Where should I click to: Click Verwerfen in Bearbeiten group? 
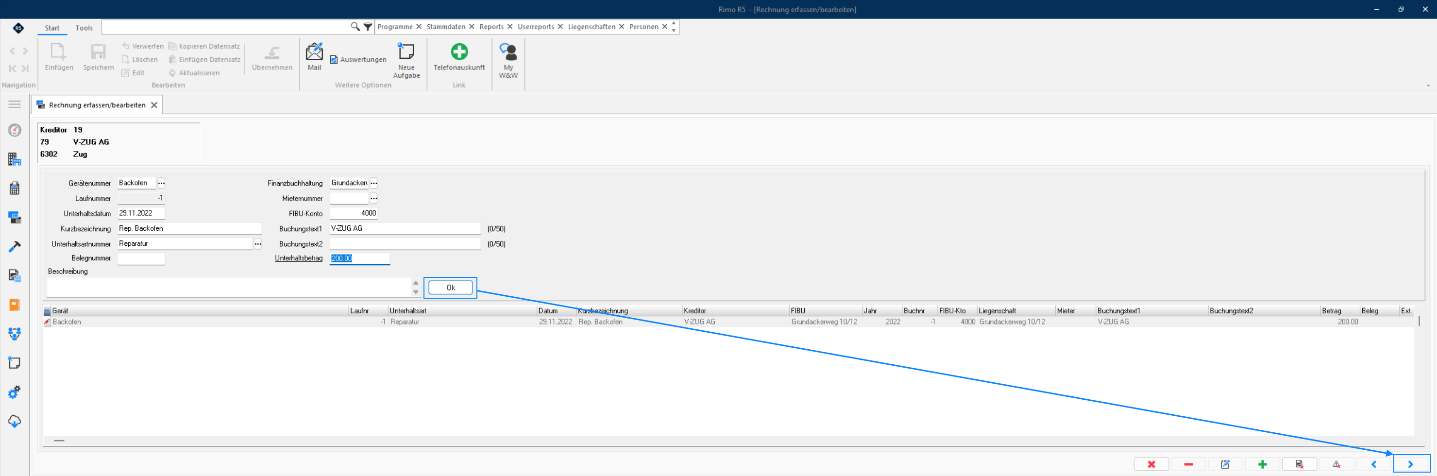(142, 46)
